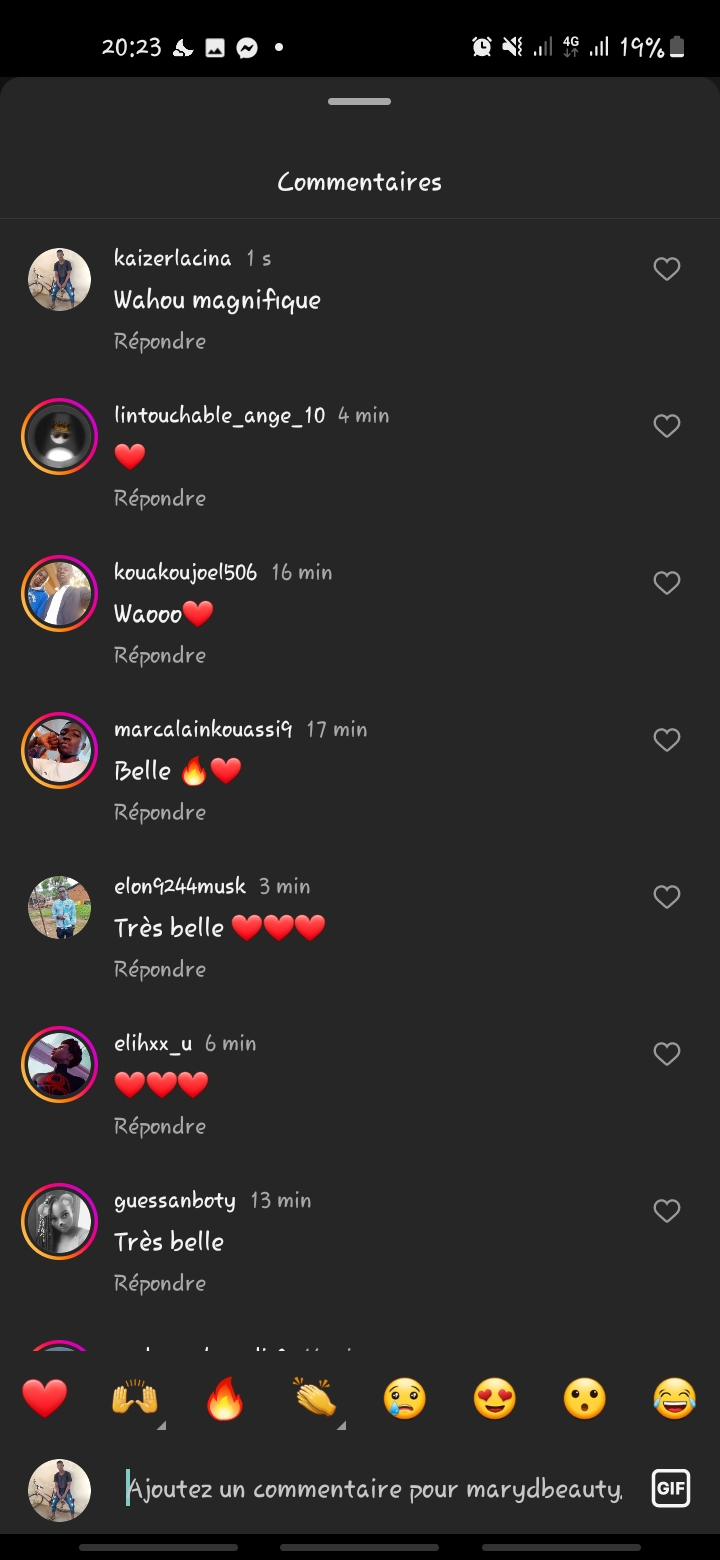Image resolution: width=720 pixels, height=1560 pixels.
Task: Like elon9244musk's Très belle comment
Action: coord(666,897)
